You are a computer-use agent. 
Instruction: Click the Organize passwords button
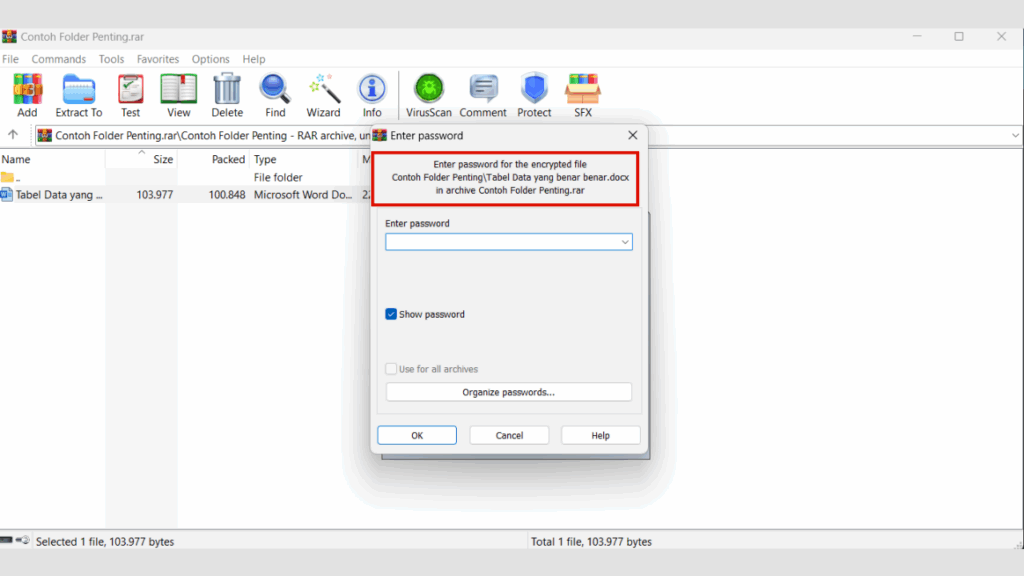[x=508, y=391]
